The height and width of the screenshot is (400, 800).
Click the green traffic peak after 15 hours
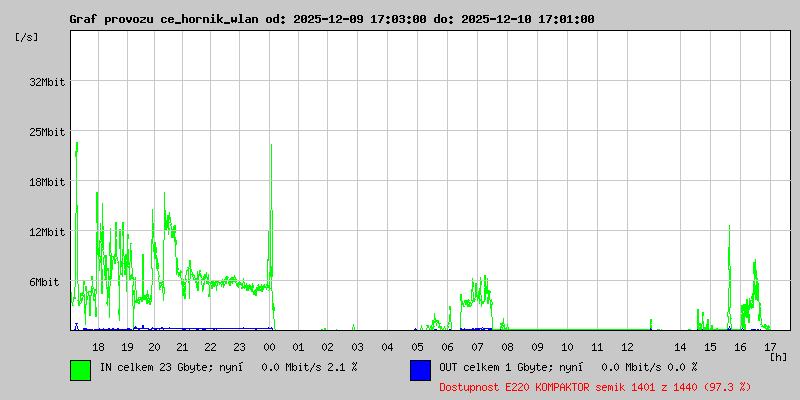pyautogui.click(x=730, y=227)
